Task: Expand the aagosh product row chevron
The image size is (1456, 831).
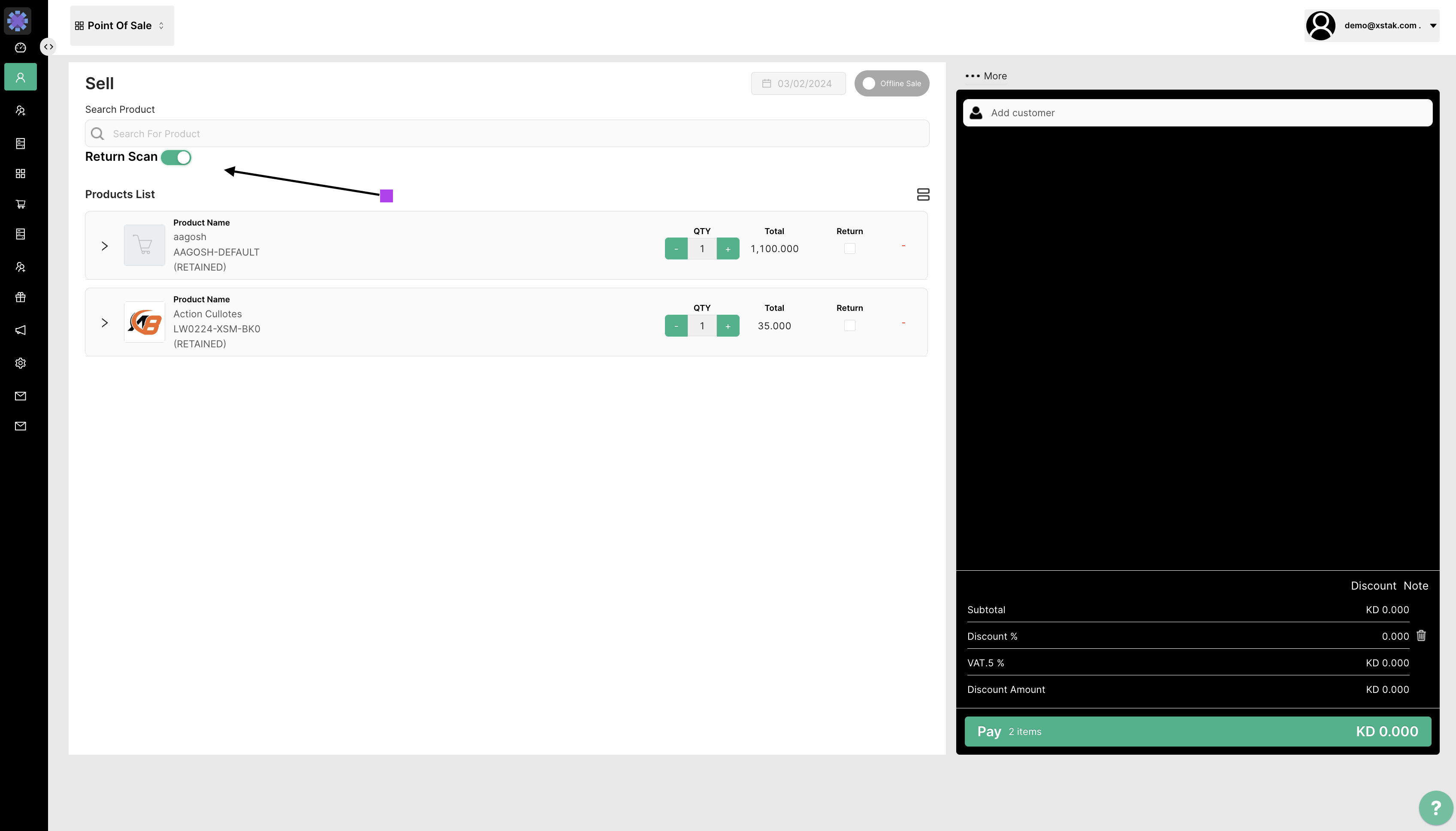Action: 105,246
